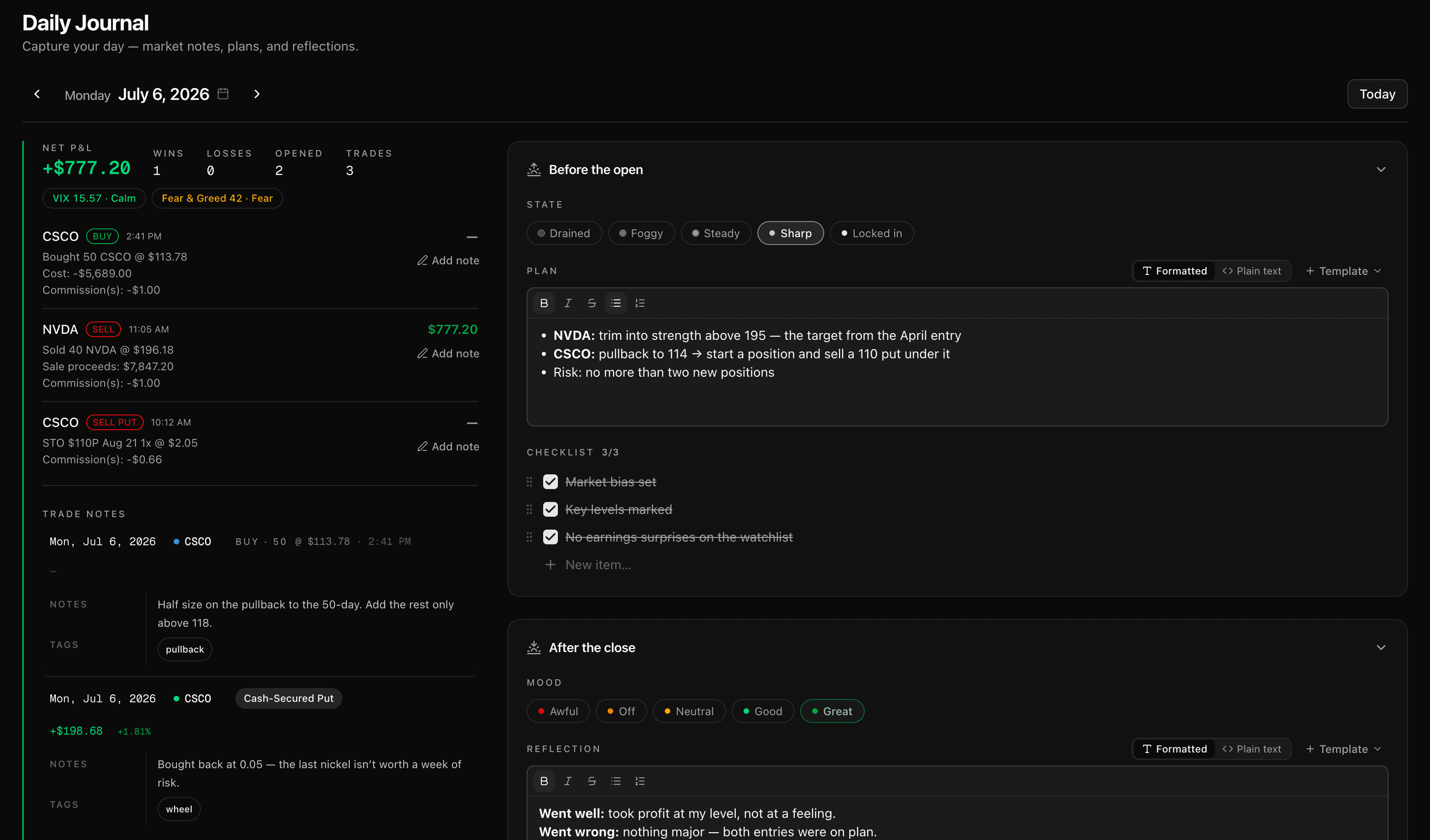Viewport: 1430px width, 840px height.
Task: Toggle italic in the Plan editor
Action: [x=568, y=303]
